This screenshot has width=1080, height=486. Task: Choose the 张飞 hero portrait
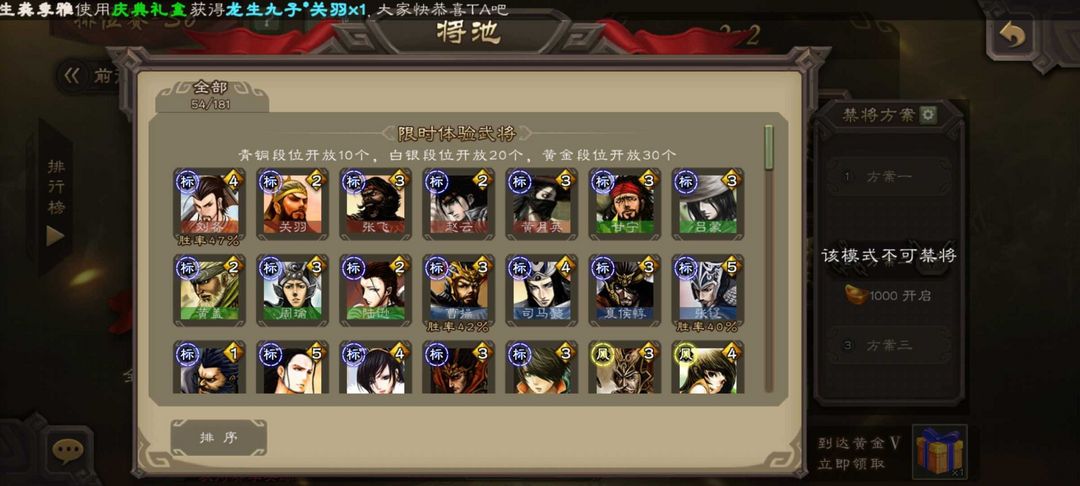375,204
